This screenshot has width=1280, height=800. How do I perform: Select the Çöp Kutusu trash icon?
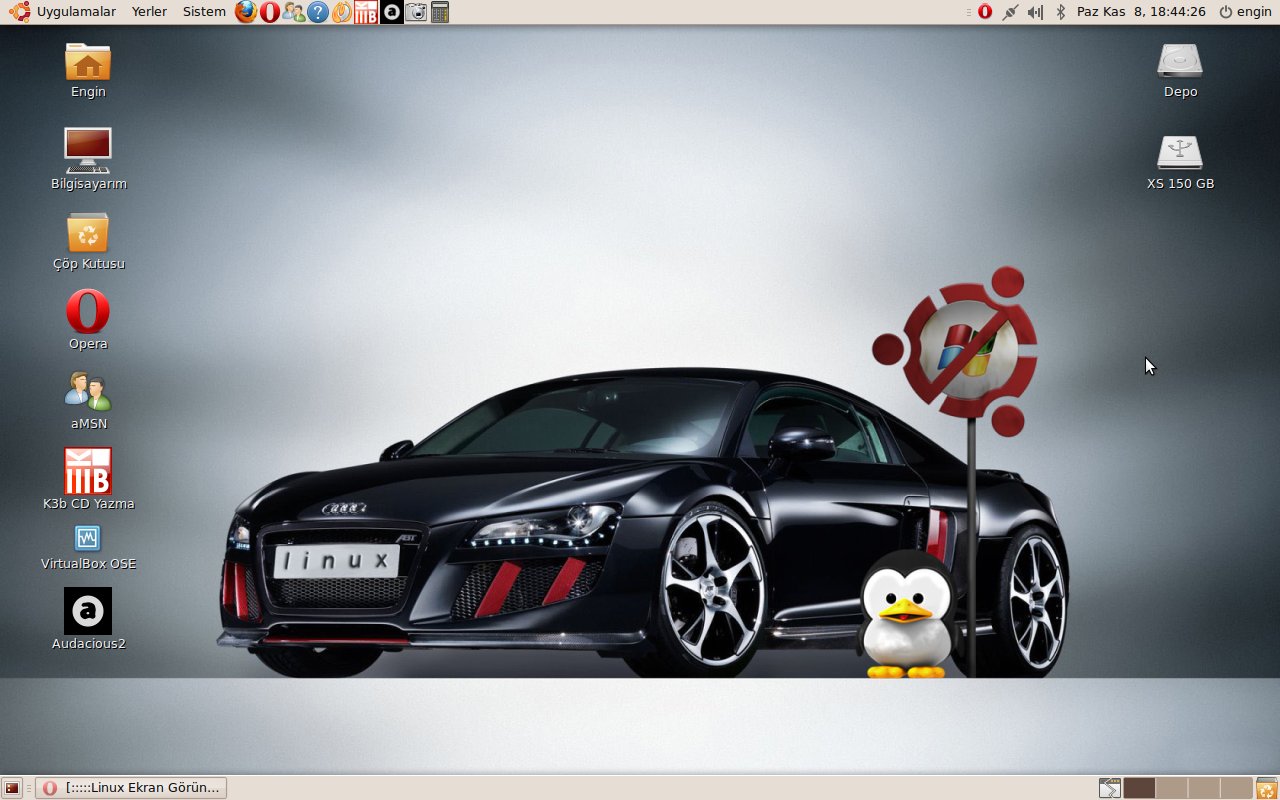(88, 241)
